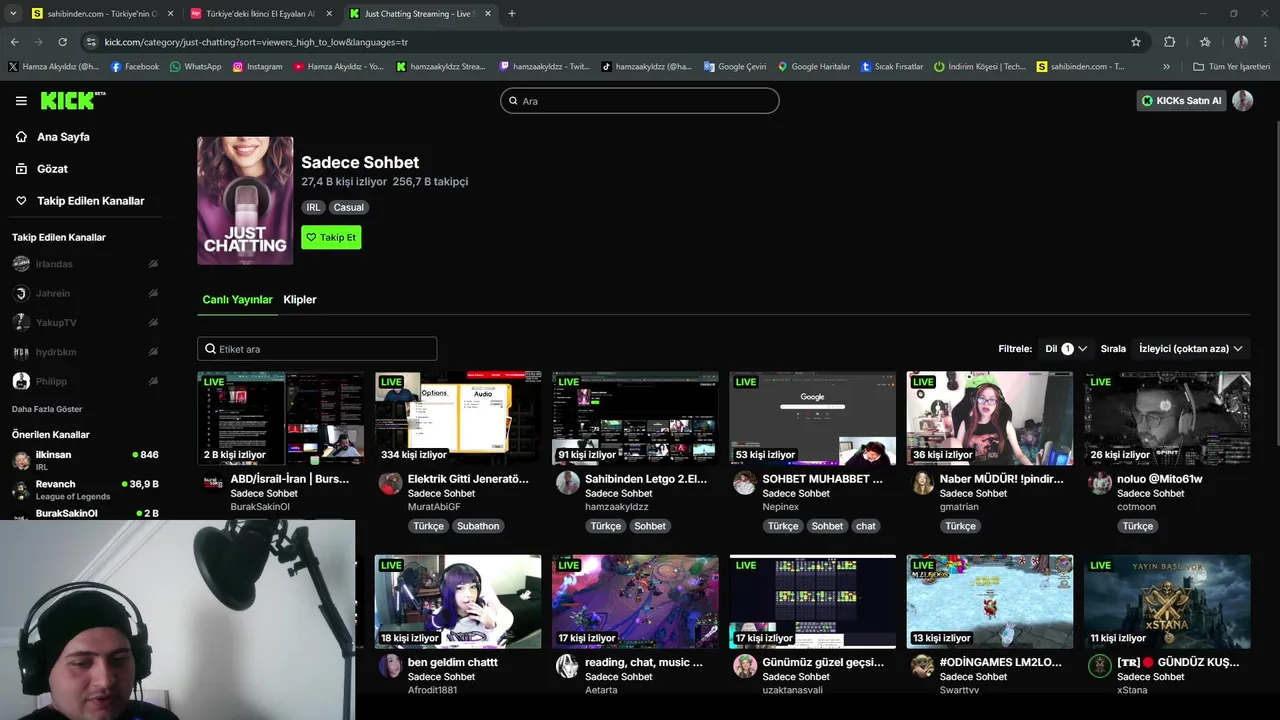Toggle notification bell for irlandas
The width and height of the screenshot is (1280, 720).
153,264
